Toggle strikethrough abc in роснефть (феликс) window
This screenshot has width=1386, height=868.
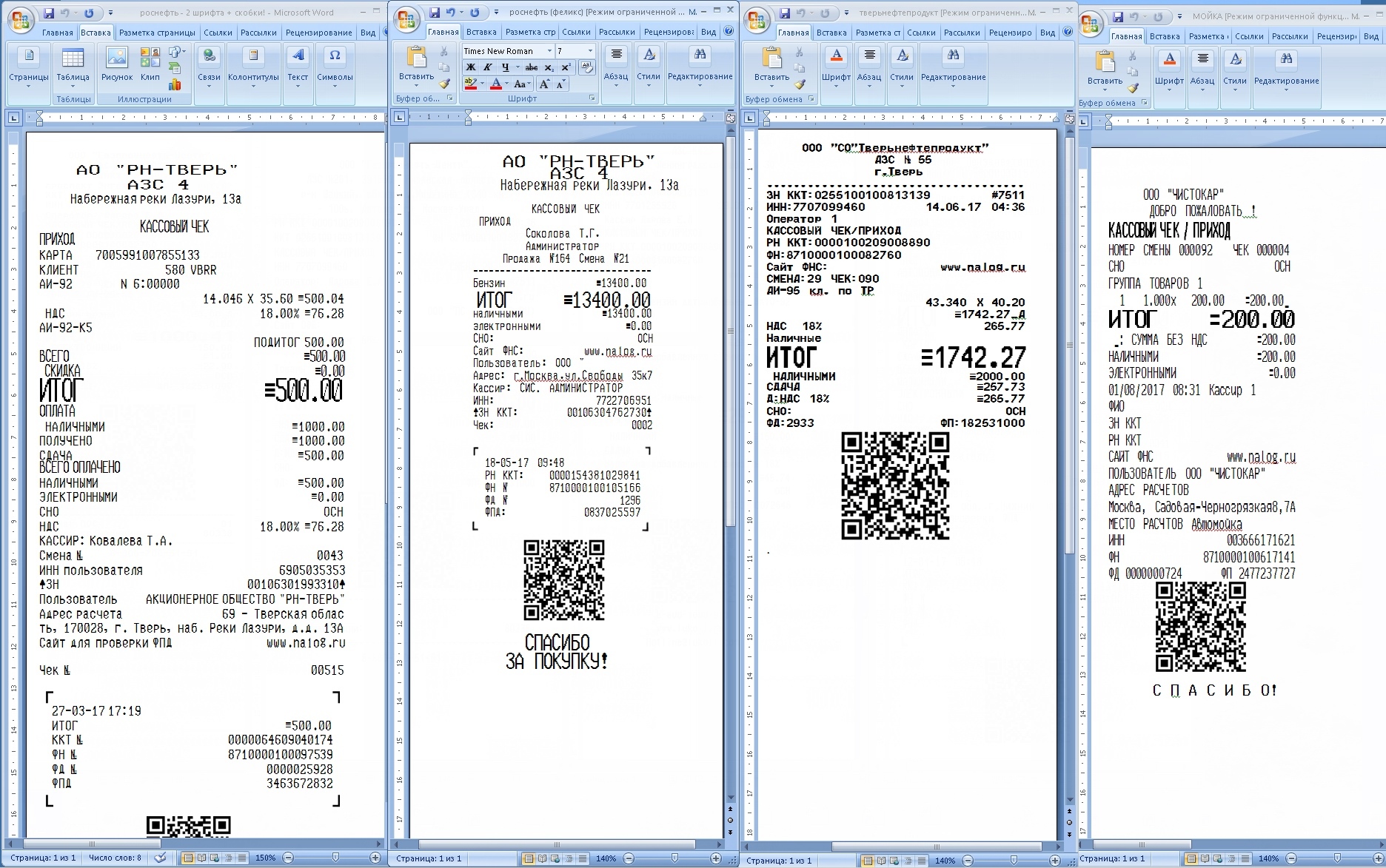pos(532,67)
